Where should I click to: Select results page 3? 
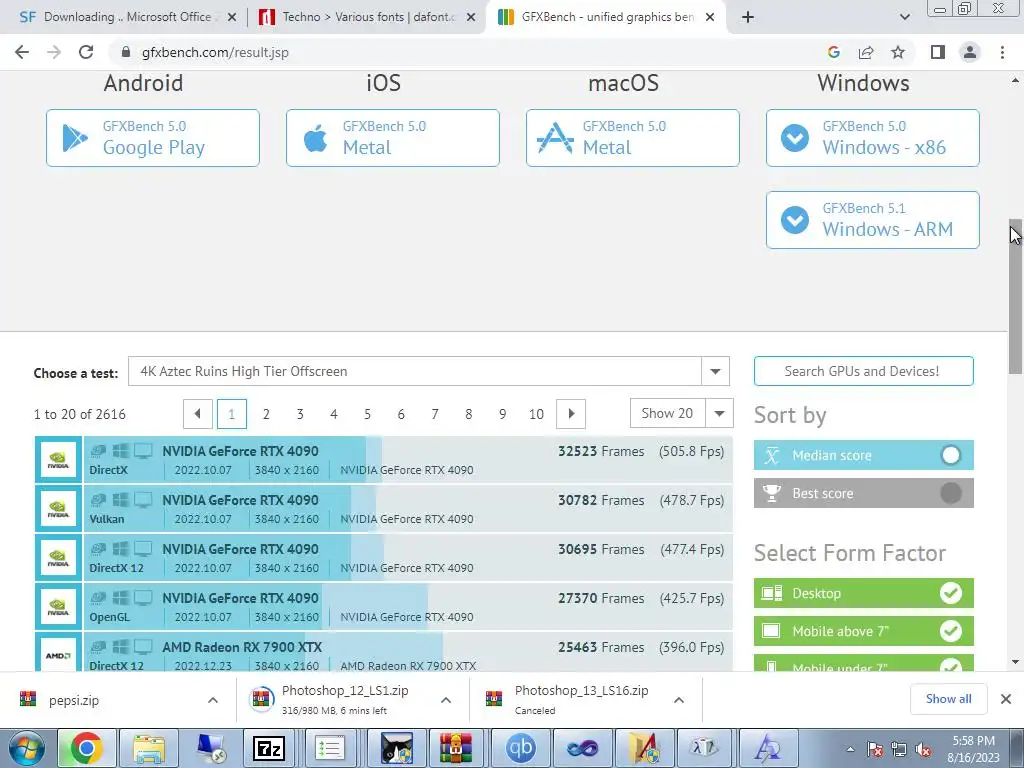(300, 414)
